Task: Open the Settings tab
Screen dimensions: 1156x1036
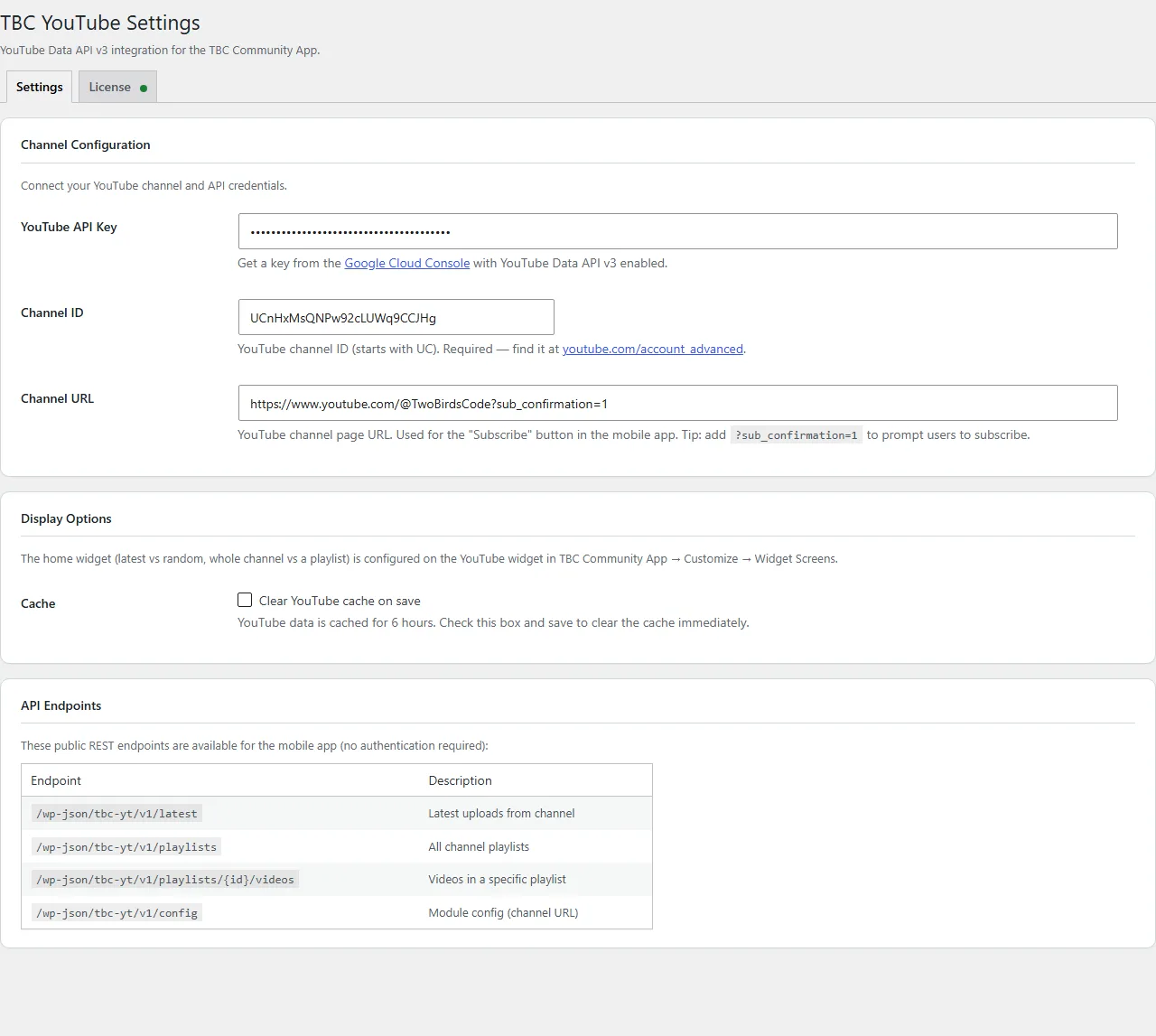Action: tap(40, 87)
